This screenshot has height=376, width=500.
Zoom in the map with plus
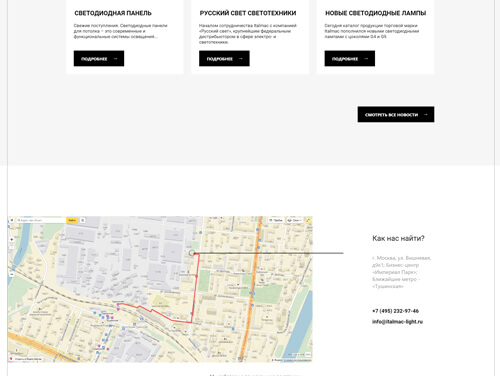12,239
